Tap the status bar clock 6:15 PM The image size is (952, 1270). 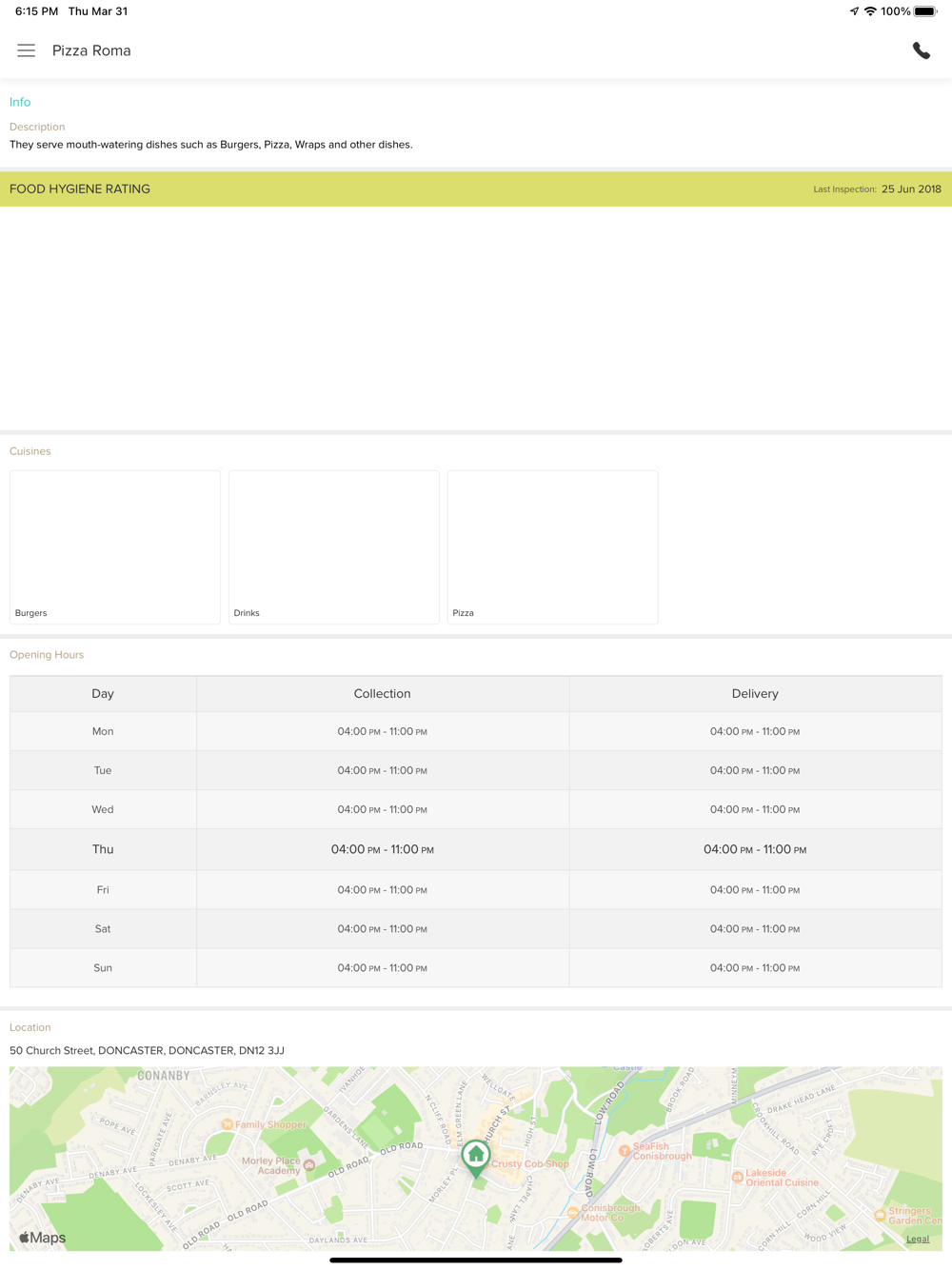[36, 11]
